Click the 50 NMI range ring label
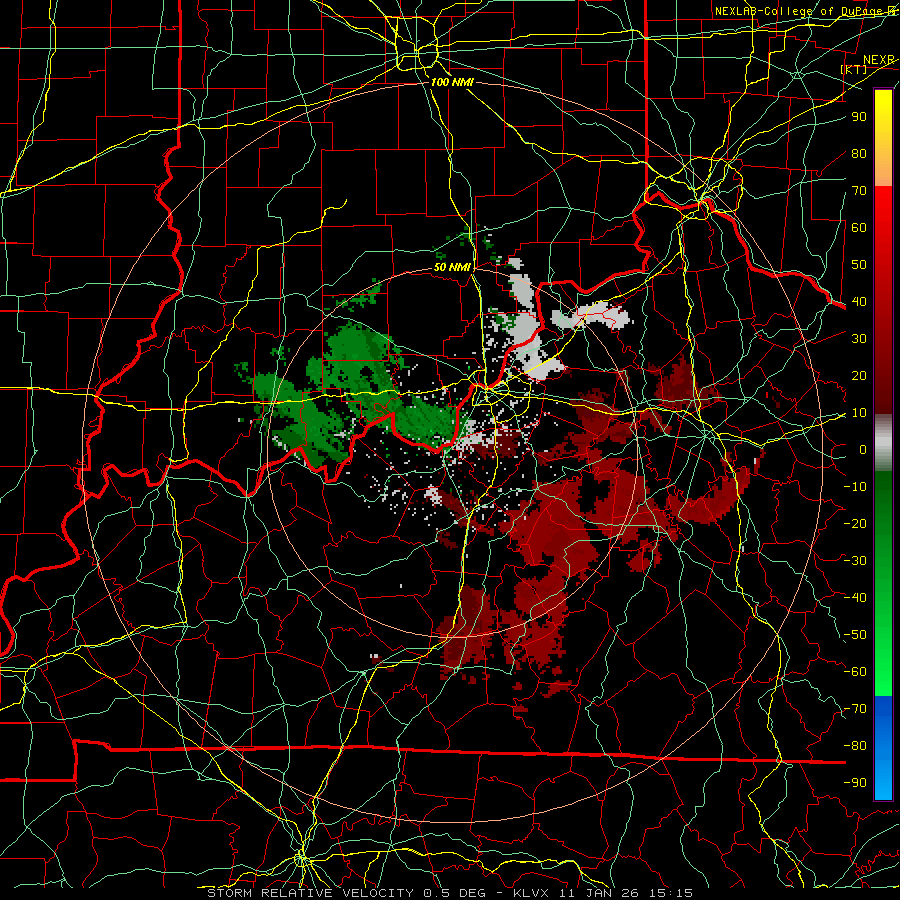900x900 pixels. click(452, 267)
